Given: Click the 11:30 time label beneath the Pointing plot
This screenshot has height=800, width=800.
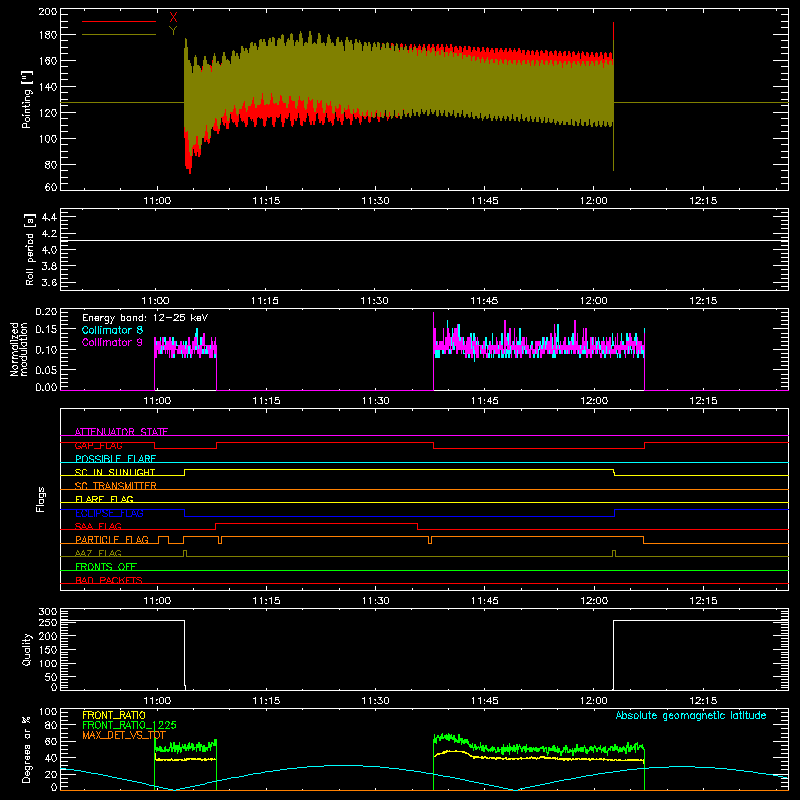Looking at the screenshot, I should pyautogui.click(x=376, y=201).
